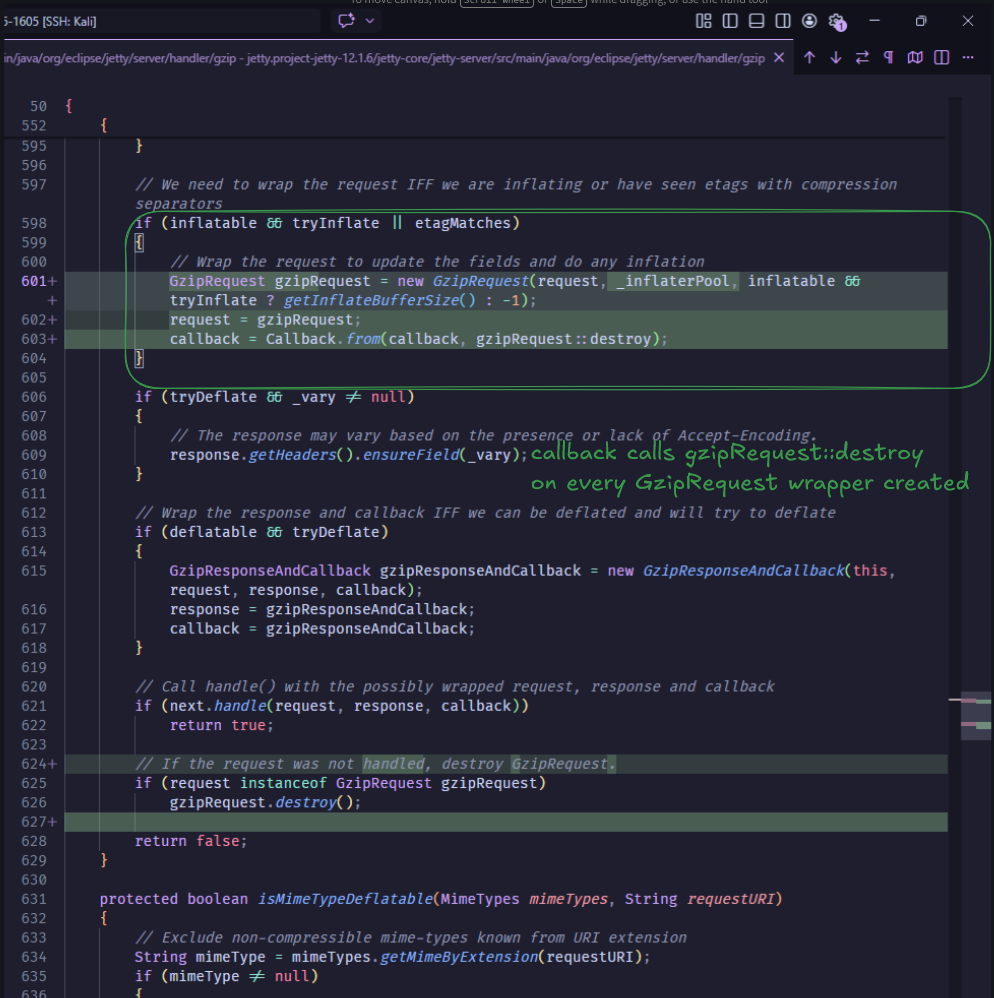Toggle the secondary side bar
Image resolution: width=994 pixels, height=998 pixels.
pyautogui.click(x=783, y=21)
